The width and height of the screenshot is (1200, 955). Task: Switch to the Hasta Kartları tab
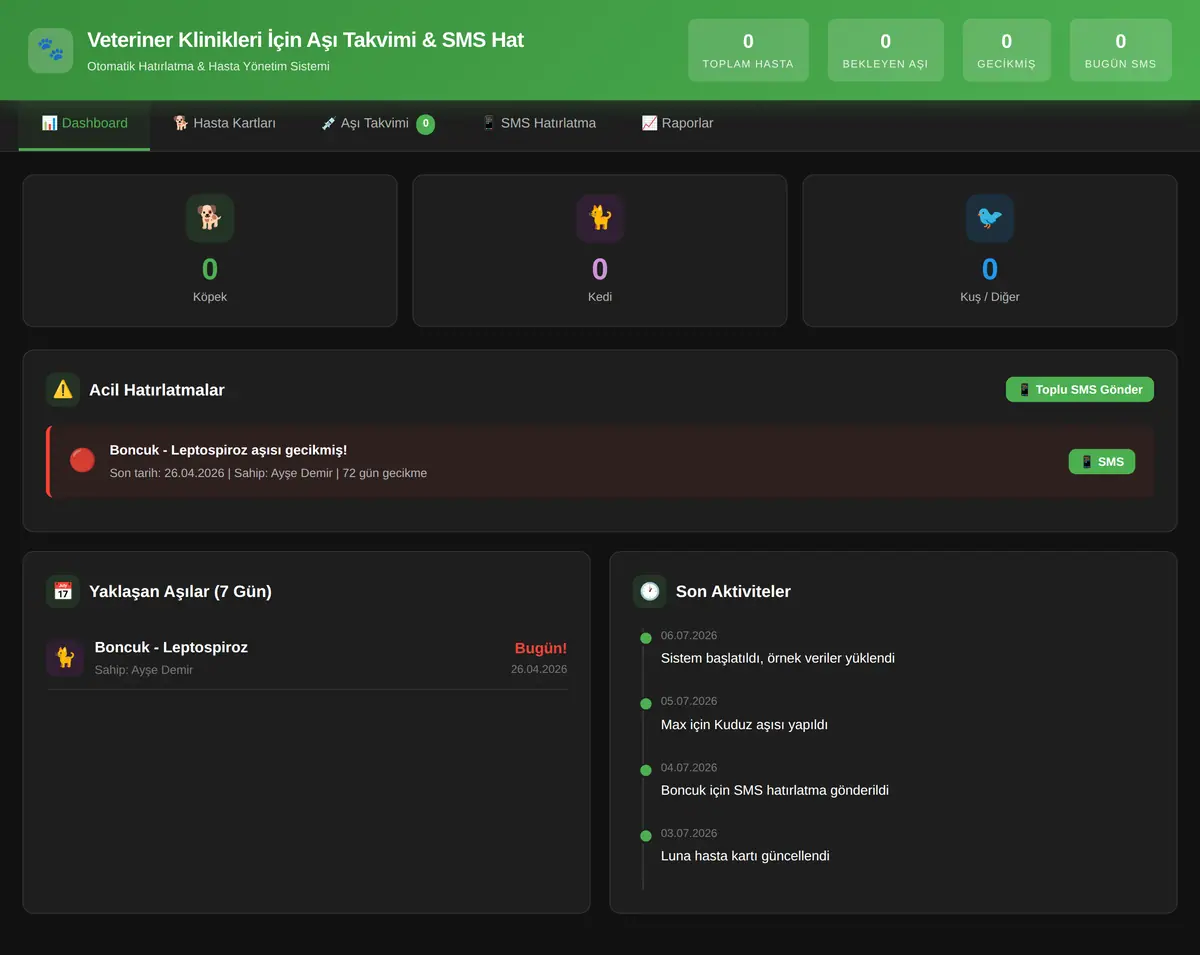coord(224,124)
